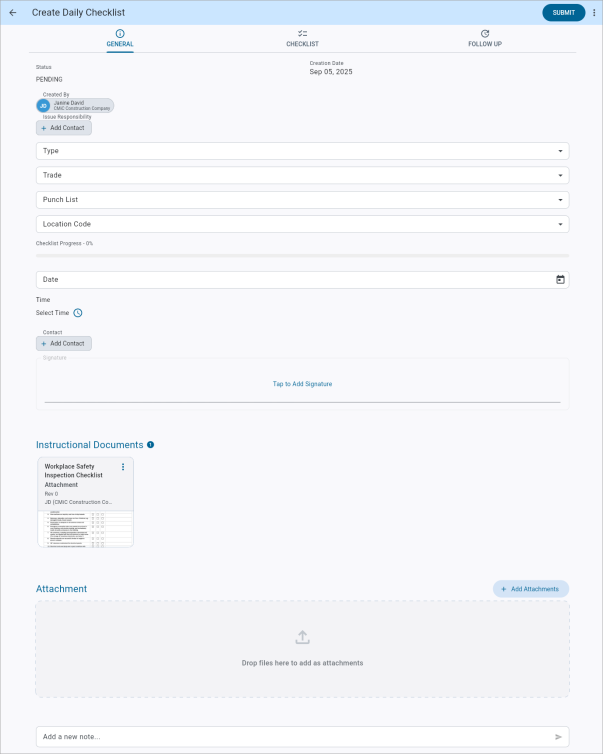This screenshot has height=754, width=603.
Task: Click the Add Attachments button
Action: coord(530,589)
